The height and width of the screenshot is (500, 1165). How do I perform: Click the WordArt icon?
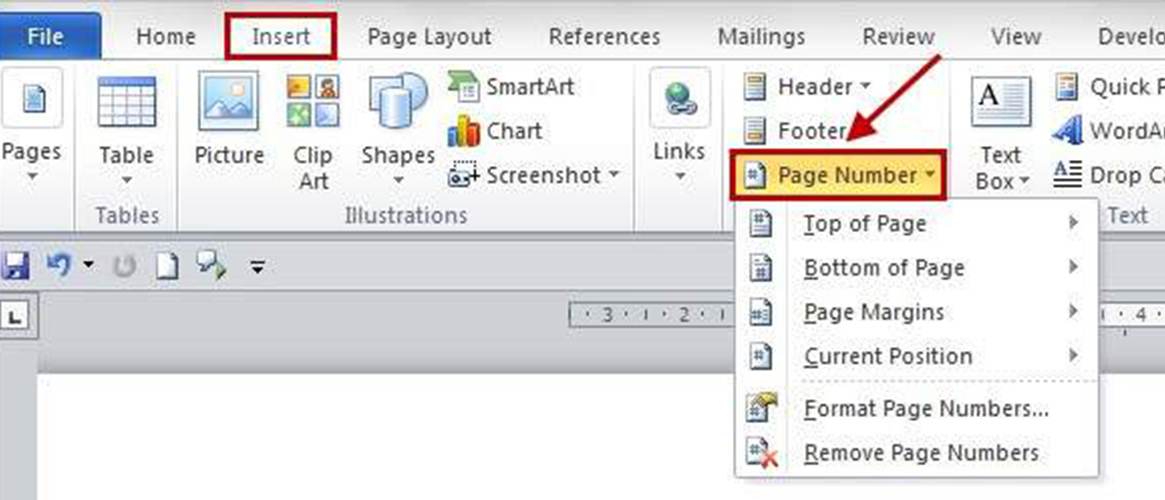(x=1069, y=131)
